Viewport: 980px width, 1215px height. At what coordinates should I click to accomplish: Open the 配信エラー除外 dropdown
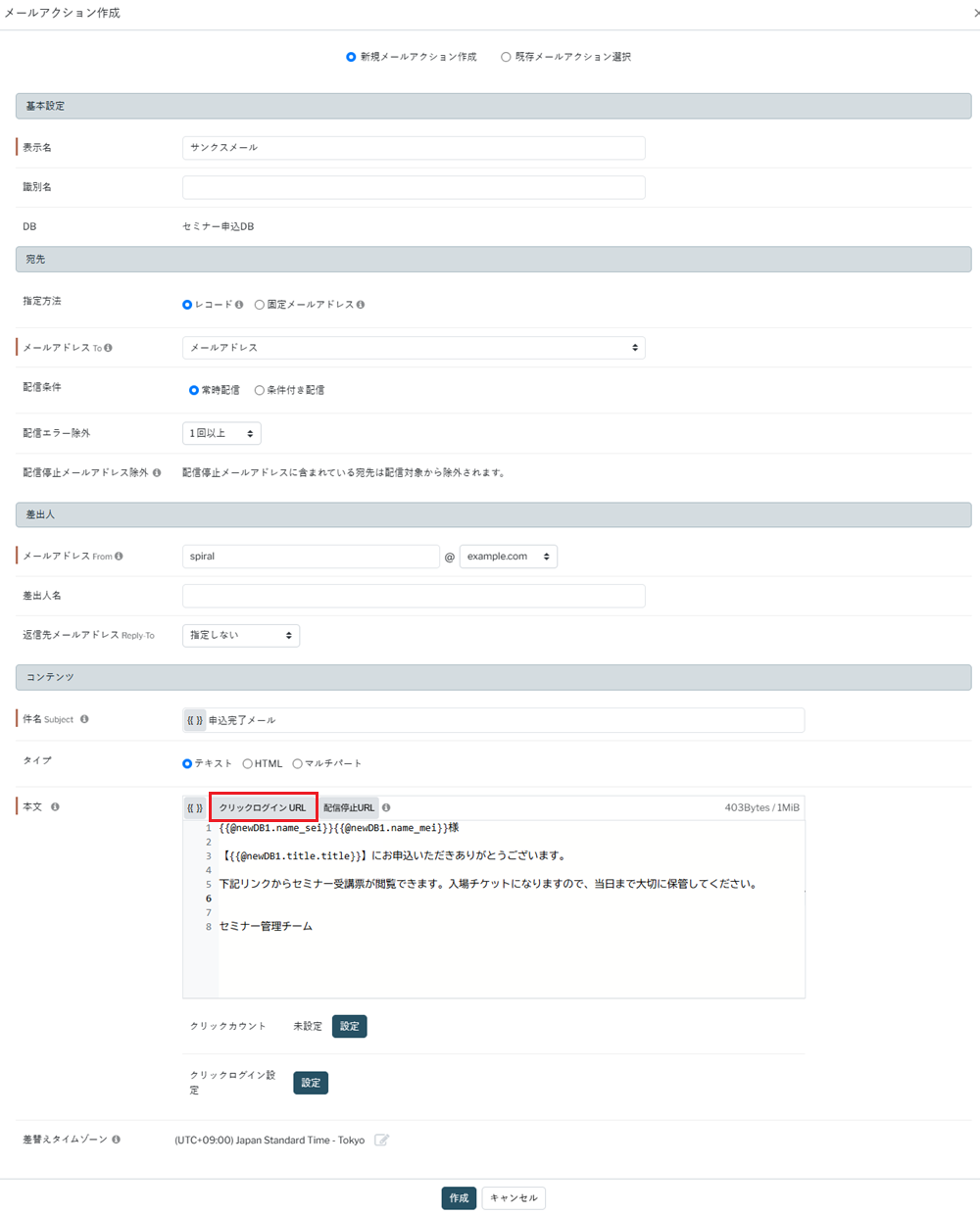[x=221, y=433]
